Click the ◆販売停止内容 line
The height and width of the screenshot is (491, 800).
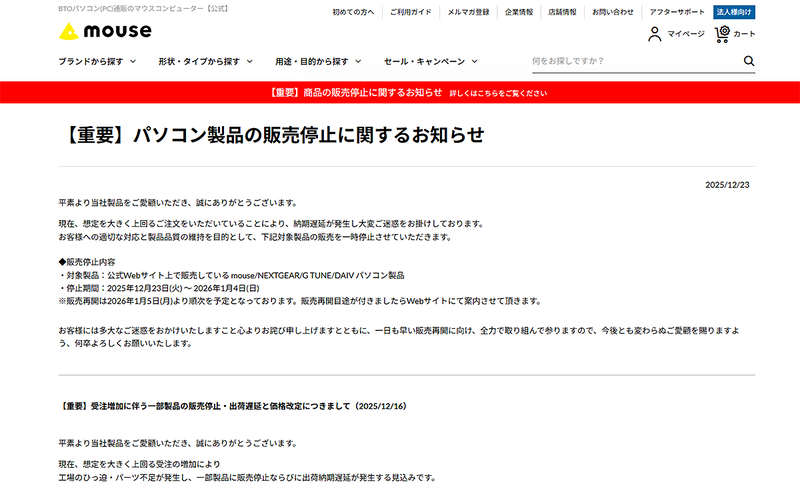coord(87,262)
